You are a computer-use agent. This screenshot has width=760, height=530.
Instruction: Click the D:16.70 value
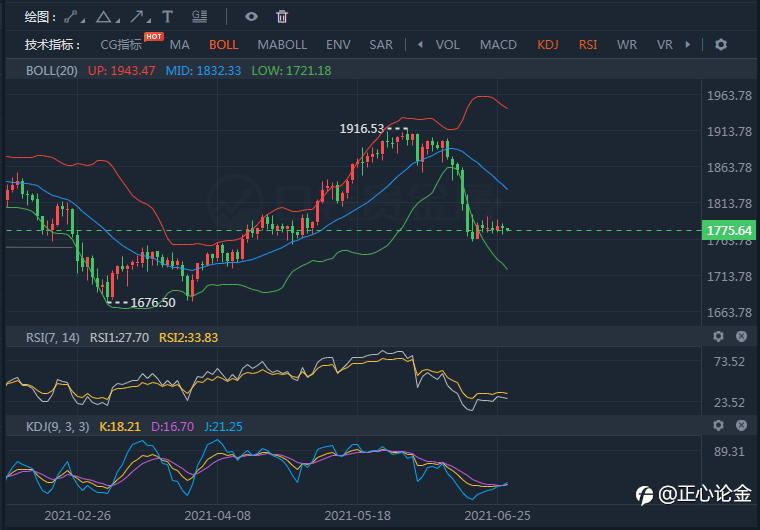click(172, 427)
